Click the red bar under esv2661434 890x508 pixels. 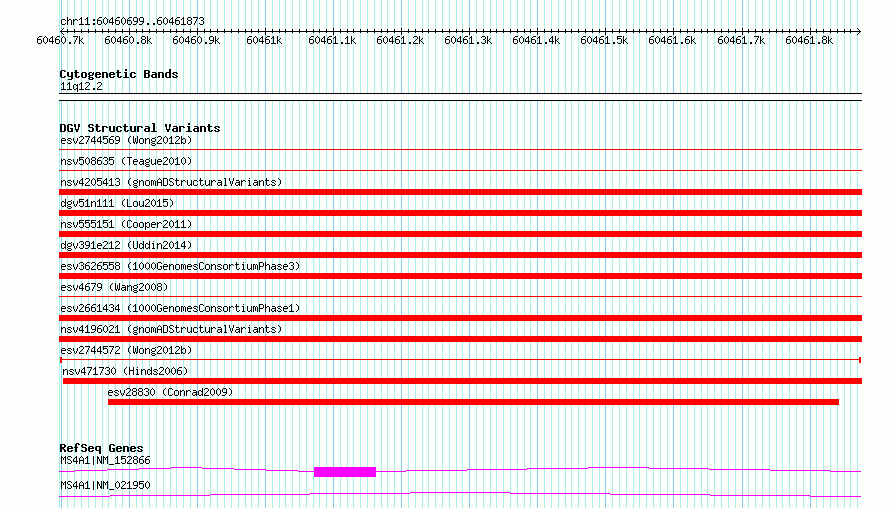(x=460, y=318)
